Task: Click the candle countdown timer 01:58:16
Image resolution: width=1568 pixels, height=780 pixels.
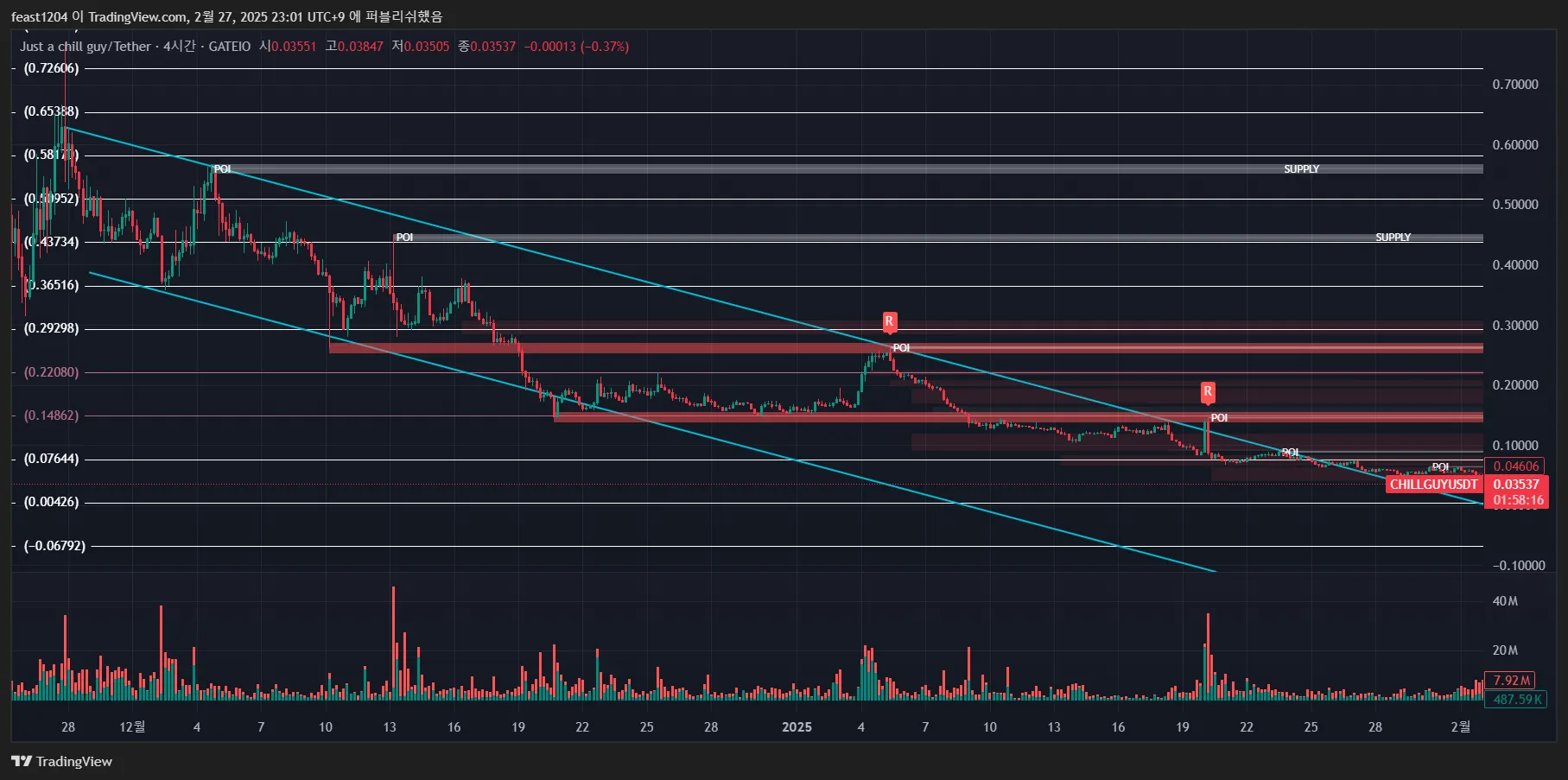Action: tap(1518, 500)
